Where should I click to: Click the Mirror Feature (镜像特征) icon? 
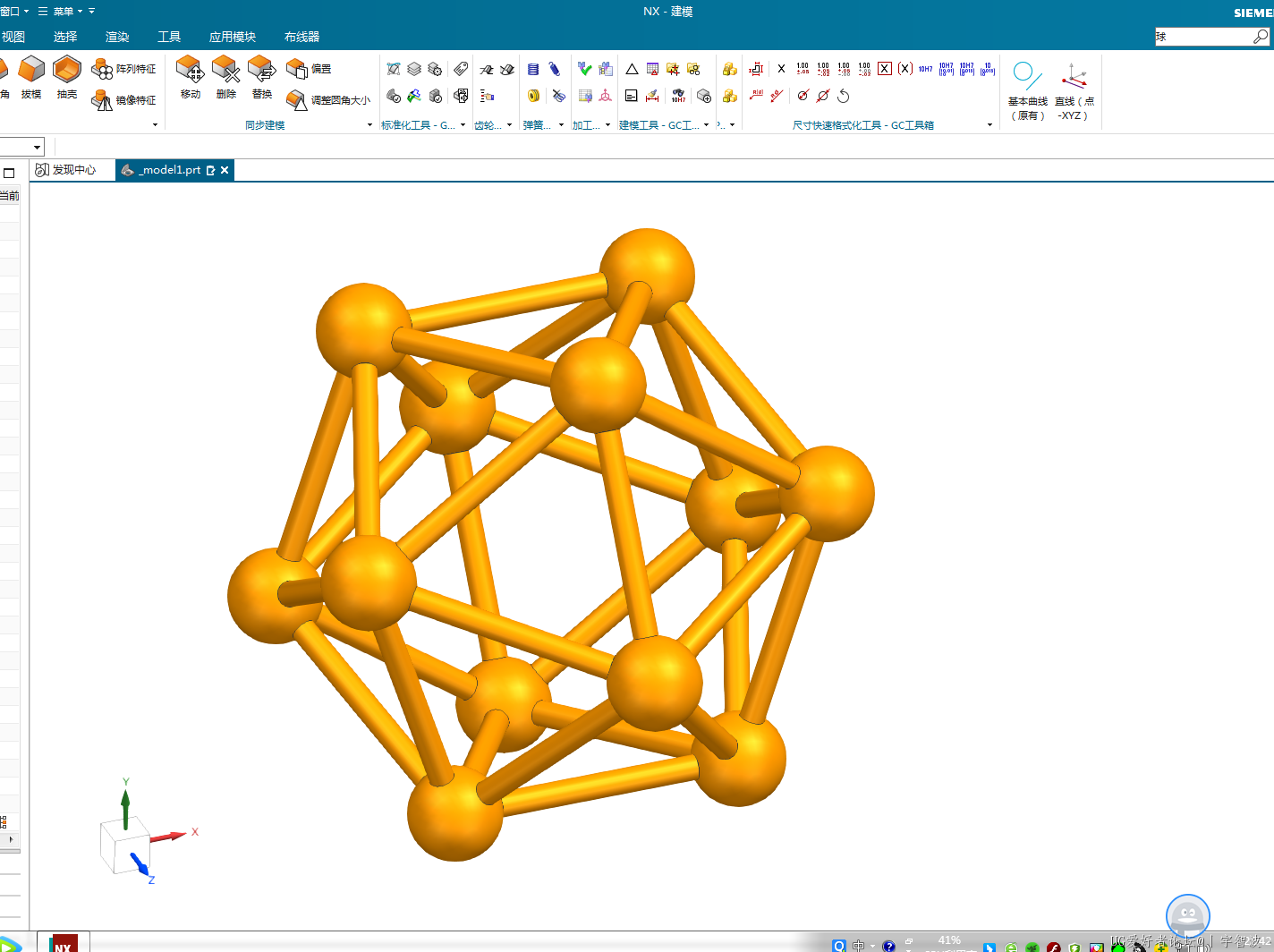coord(102,100)
